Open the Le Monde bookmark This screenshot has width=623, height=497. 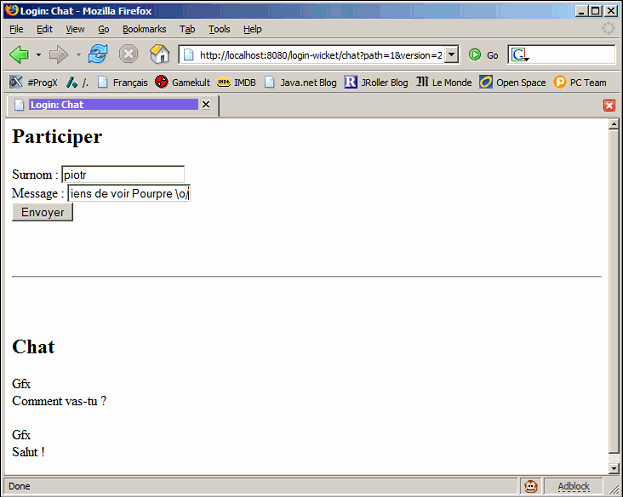click(x=444, y=82)
